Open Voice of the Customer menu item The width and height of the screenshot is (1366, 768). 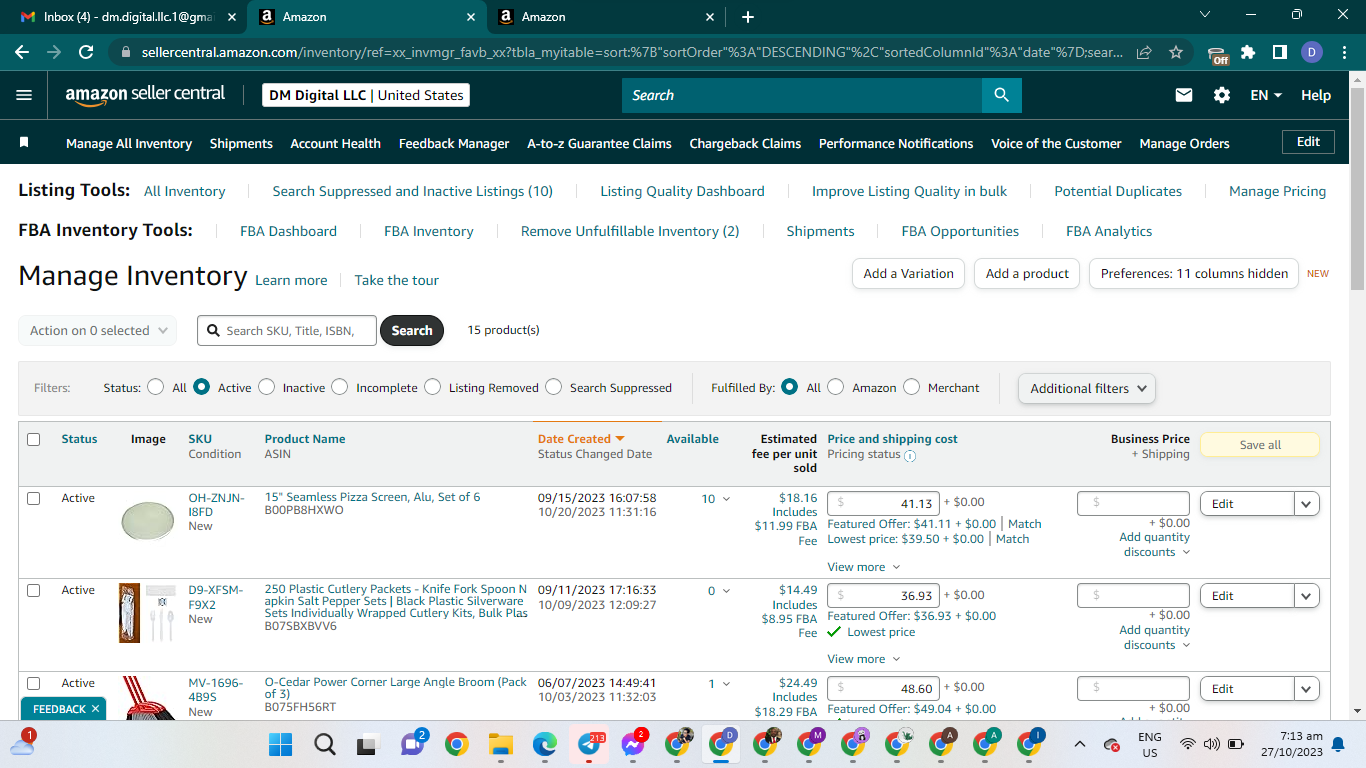1056,143
